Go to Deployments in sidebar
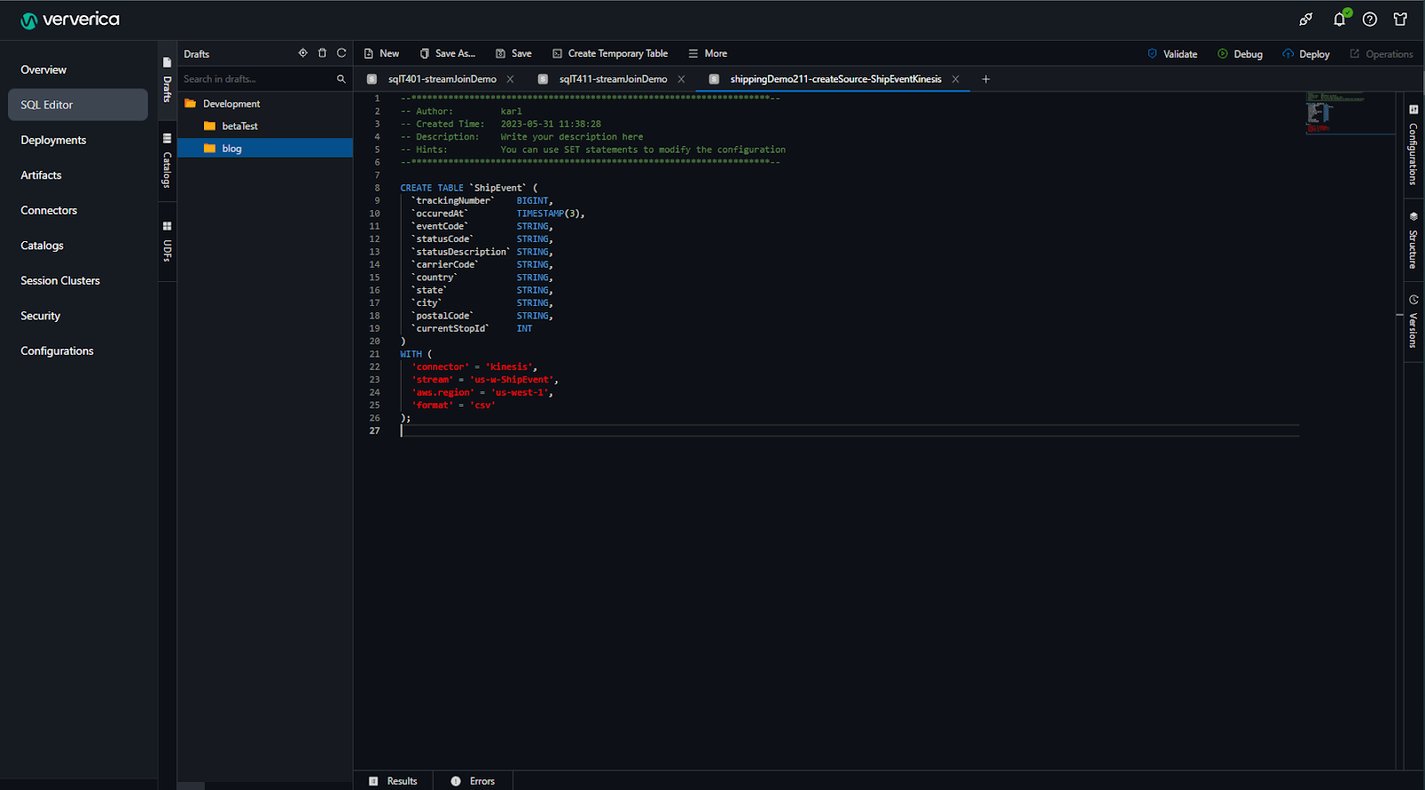Image resolution: width=1425 pixels, height=790 pixels. point(53,140)
